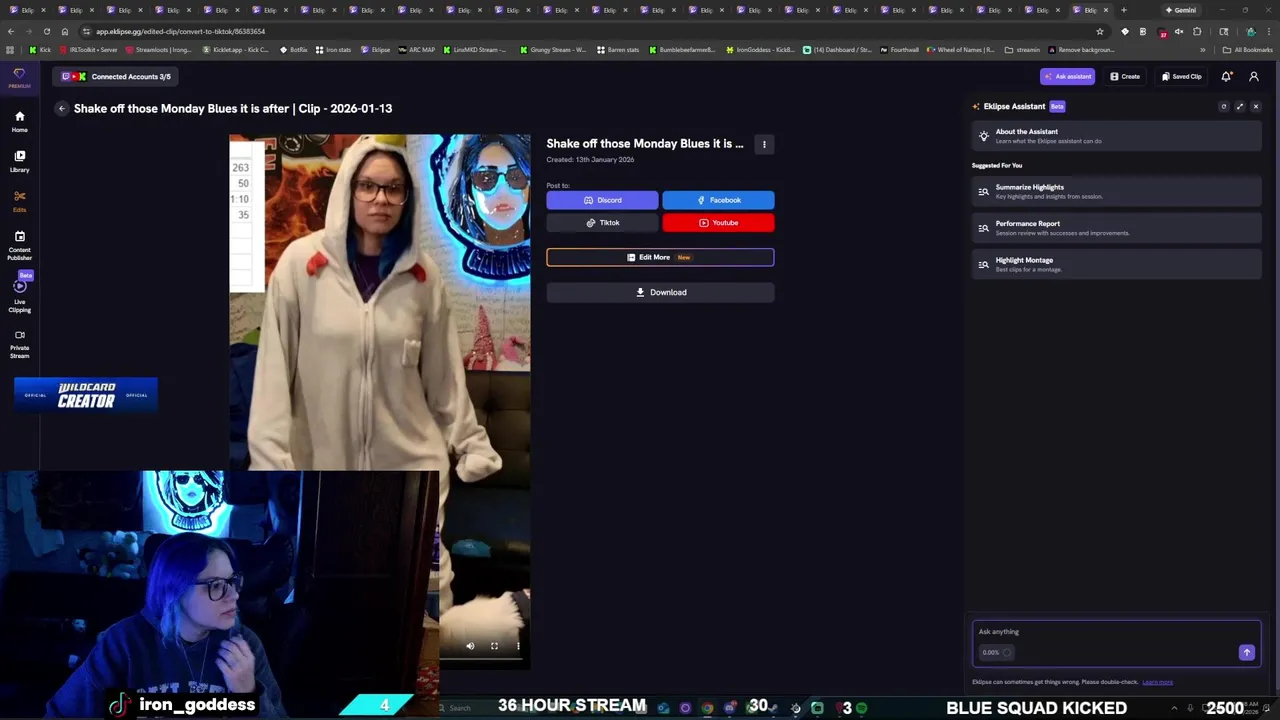Image resolution: width=1280 pixels, height=720 pixels.
Task: Bookmark this page with the star
Action: [1100, 31]
